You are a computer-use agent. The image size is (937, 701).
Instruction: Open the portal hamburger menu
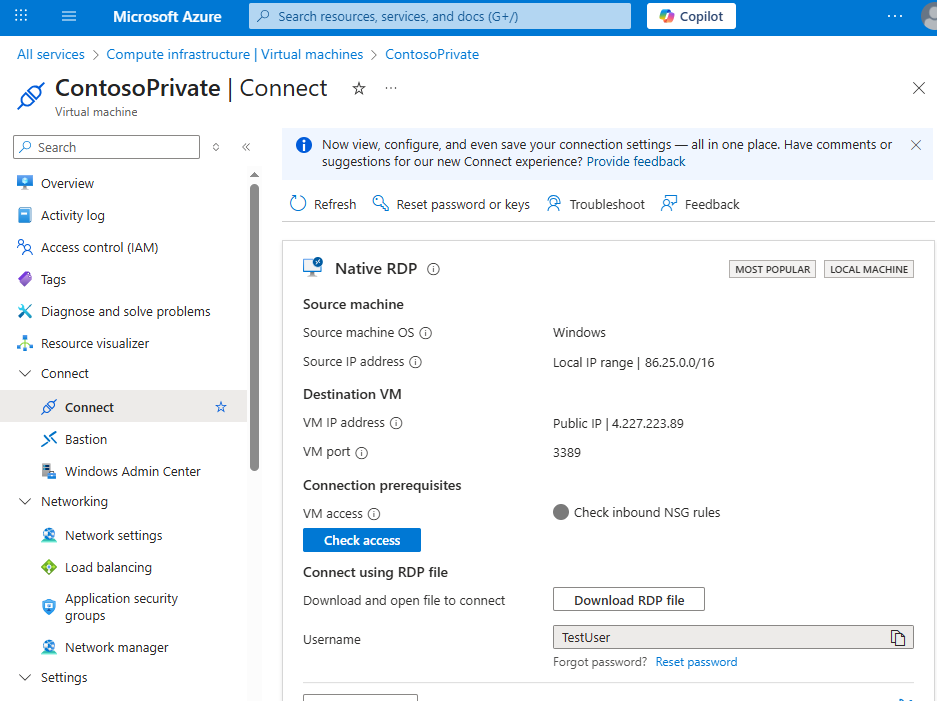(69, 16)
